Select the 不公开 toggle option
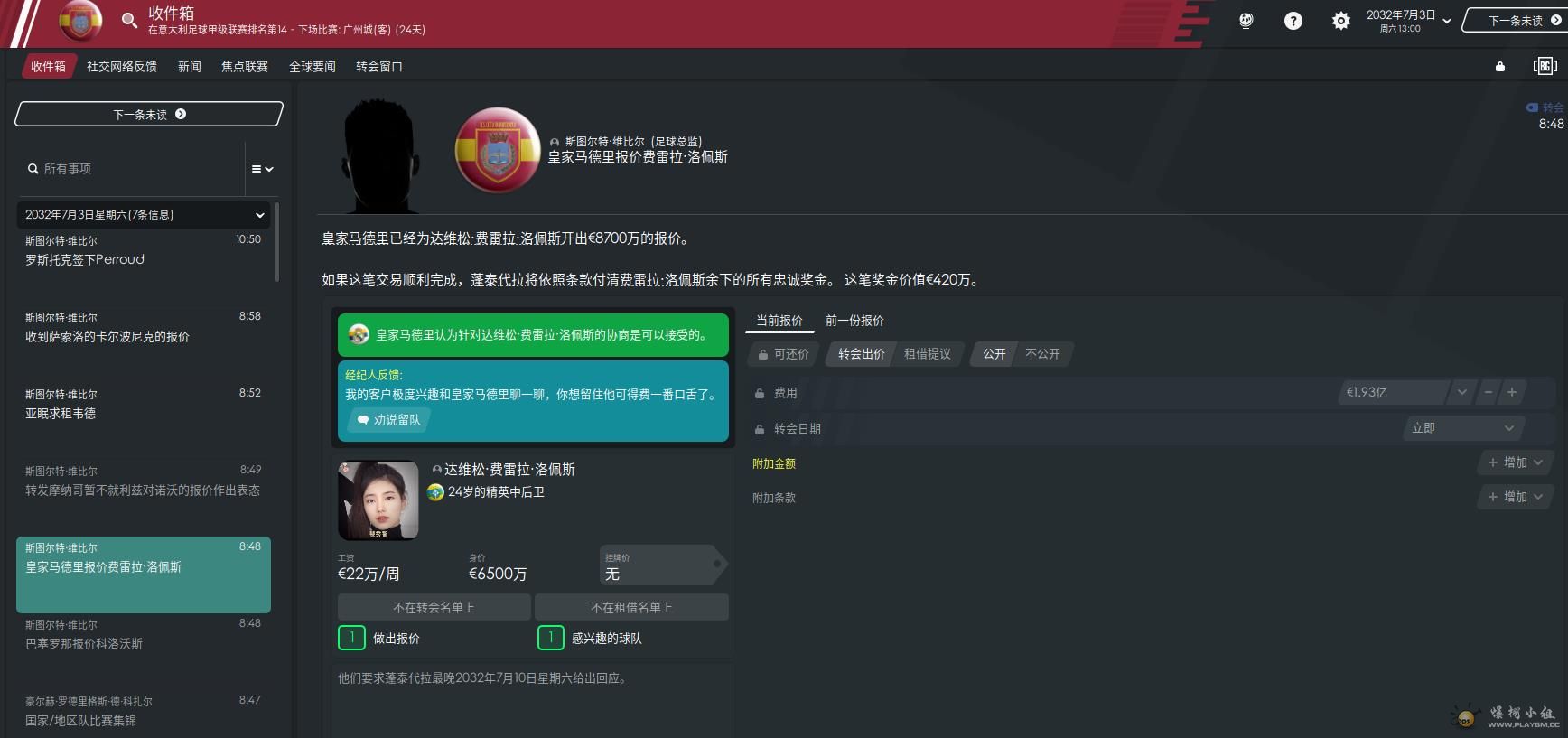The width and height of the screenshot is (1568, 738). pyautogui.click(x=1042, y=354)
